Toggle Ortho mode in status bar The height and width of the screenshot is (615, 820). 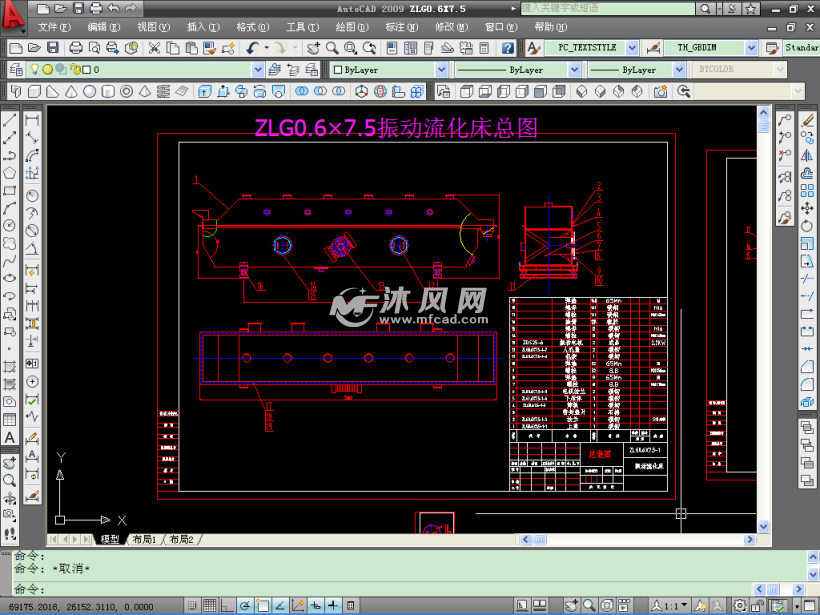click(x=227, y=606)
